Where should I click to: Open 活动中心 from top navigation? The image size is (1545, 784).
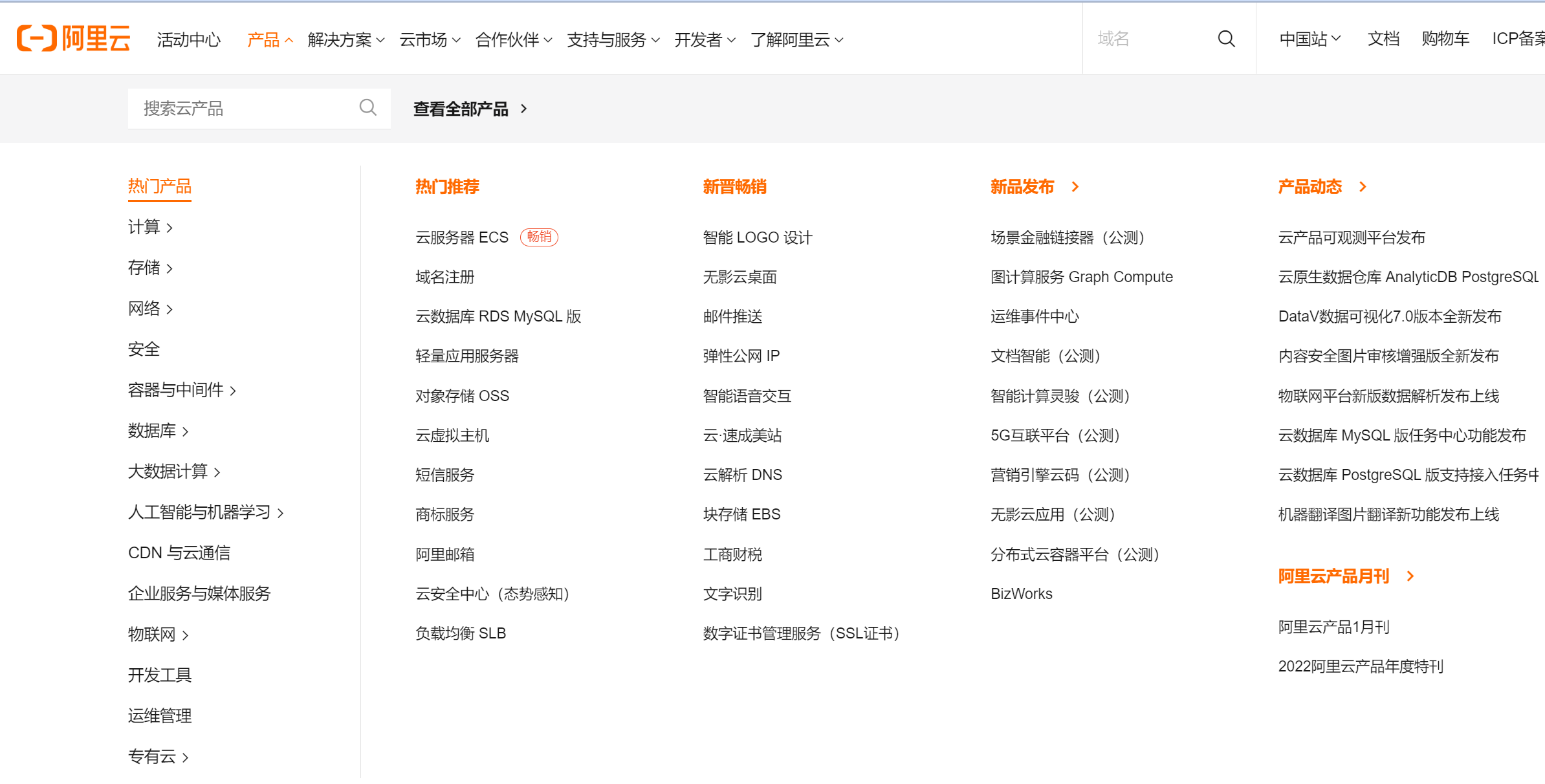pyautogui.click(x=188, y=40)
